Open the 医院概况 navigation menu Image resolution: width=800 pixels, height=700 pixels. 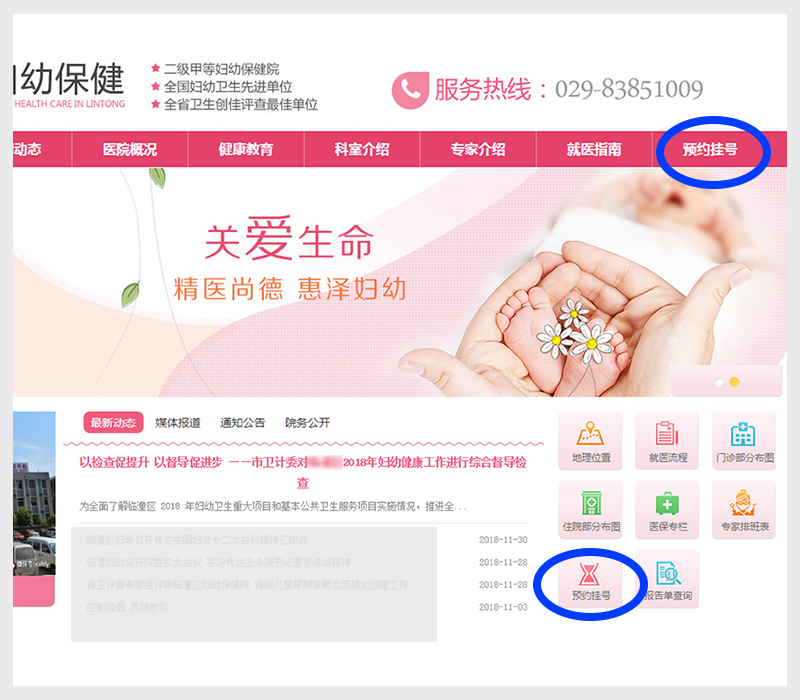point(130,149)
